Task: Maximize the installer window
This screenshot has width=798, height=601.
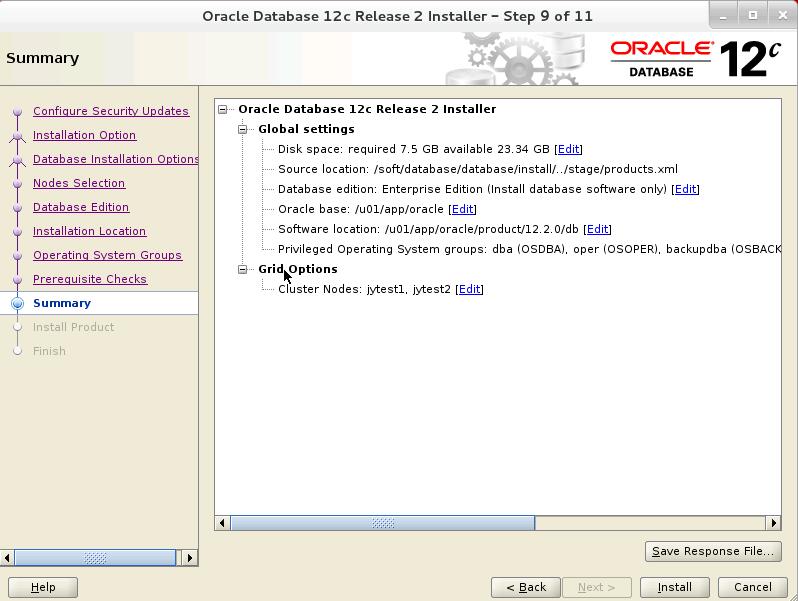Action: coord(753,16)
